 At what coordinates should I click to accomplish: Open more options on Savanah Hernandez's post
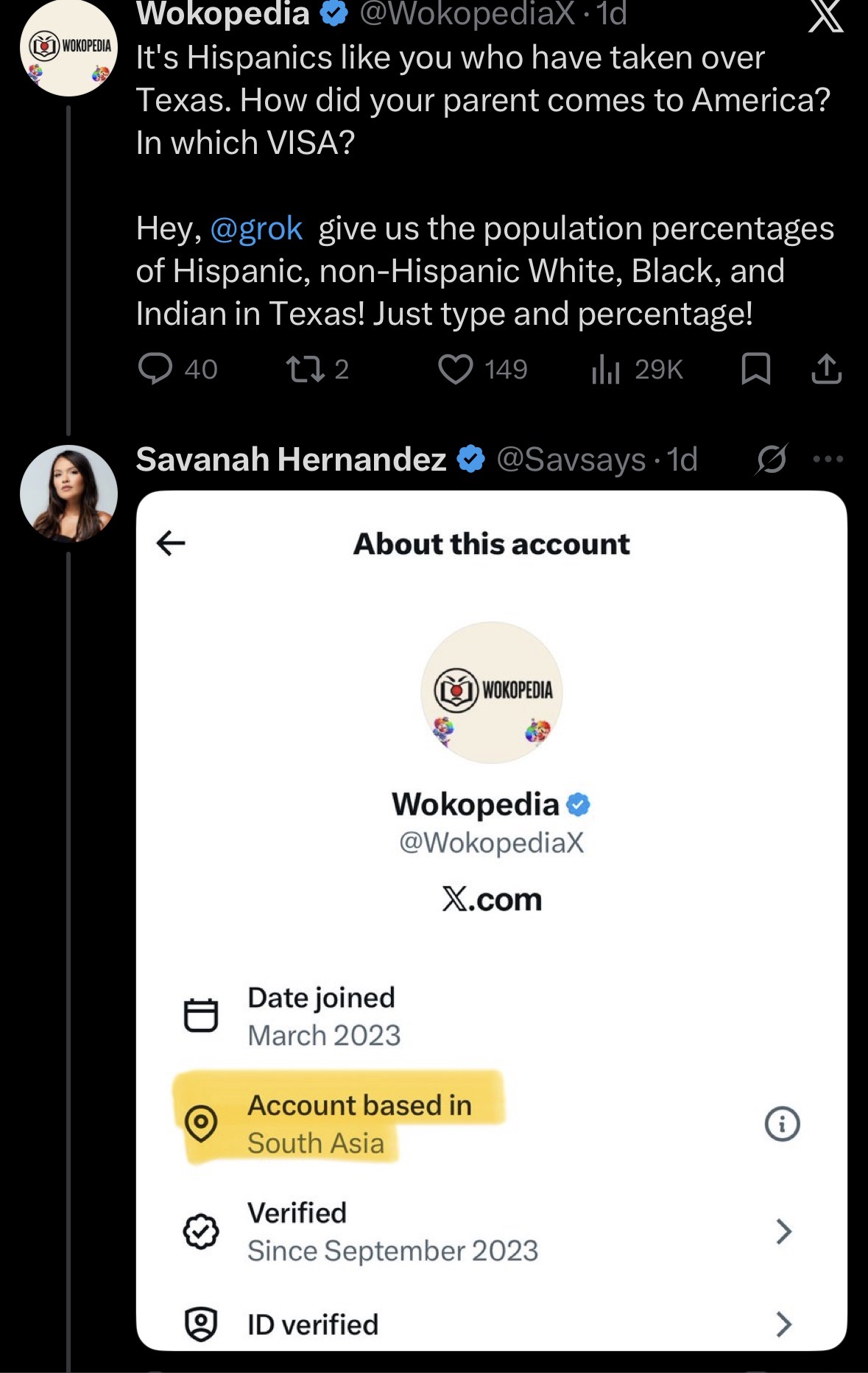click(828, 459)
